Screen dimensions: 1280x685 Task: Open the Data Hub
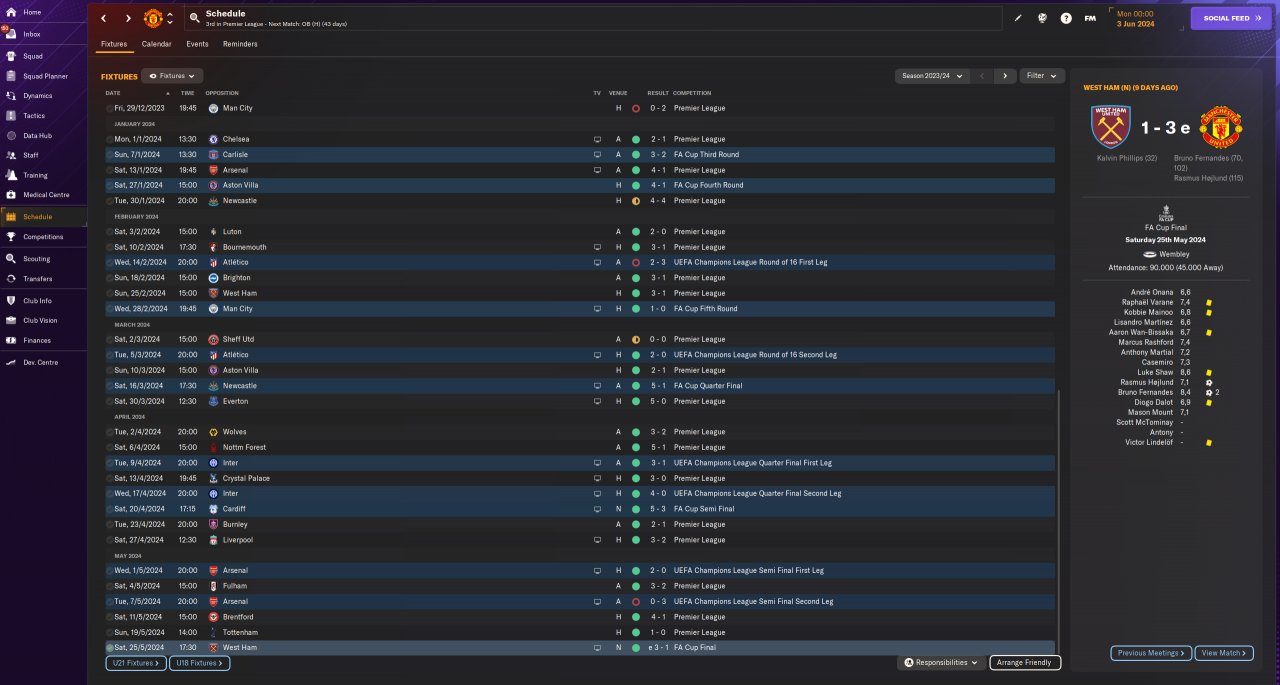[x=37, y=135]
